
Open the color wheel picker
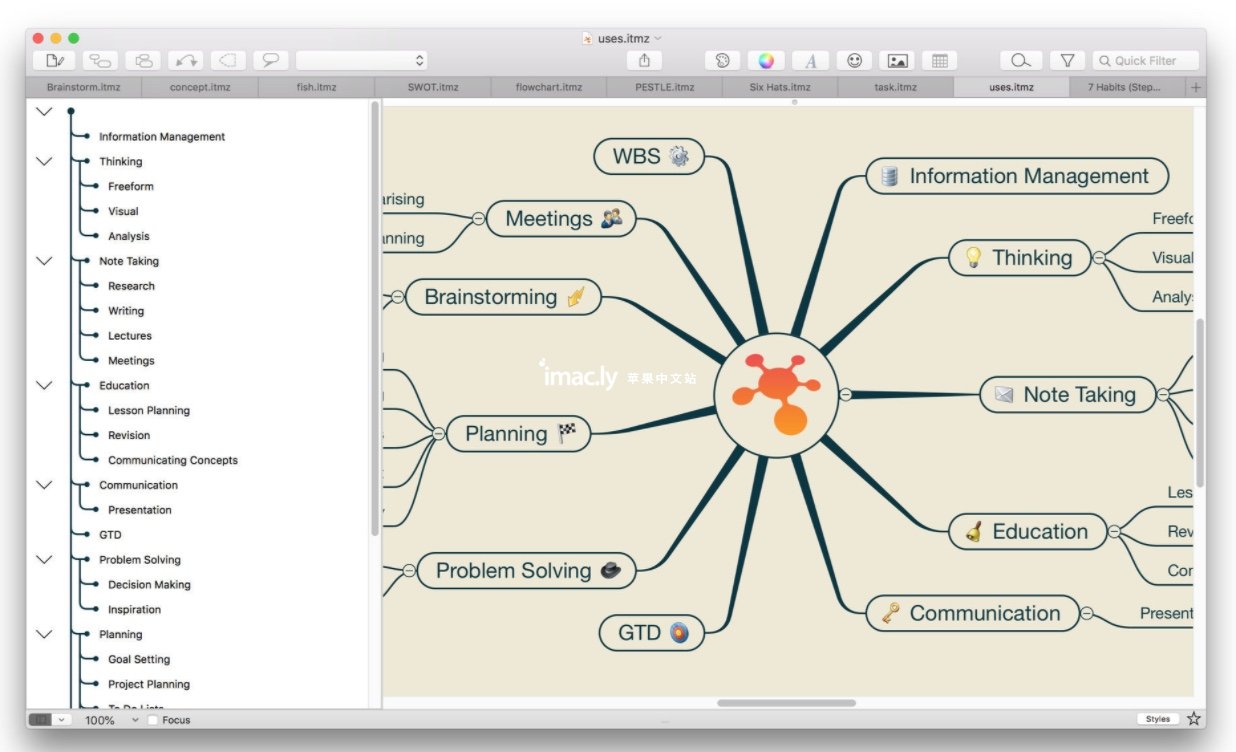pyautogui.click(x=766, y=61)
